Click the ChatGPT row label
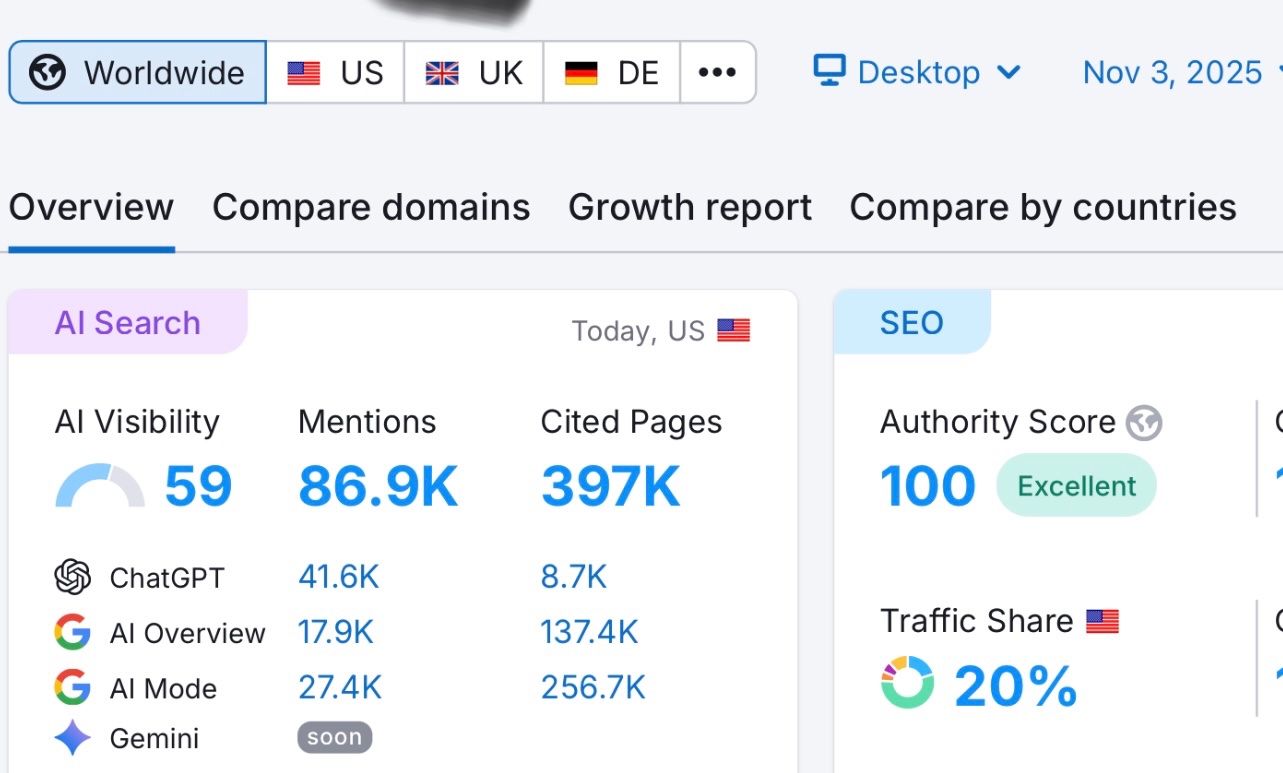The height and width of the screenshot is (773, 1283). click(x=167, y=578)
